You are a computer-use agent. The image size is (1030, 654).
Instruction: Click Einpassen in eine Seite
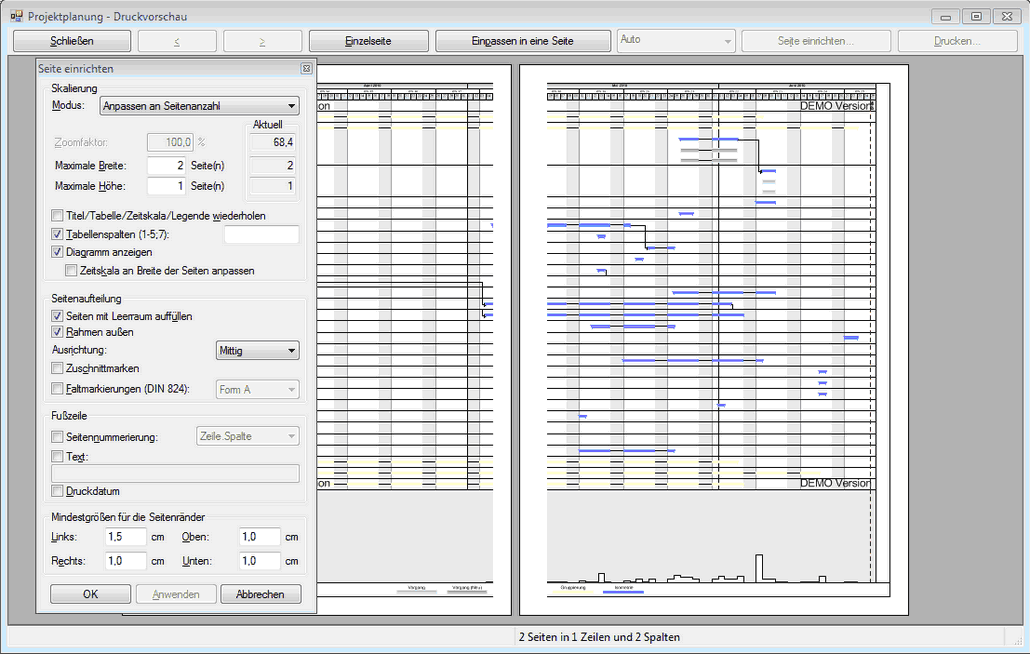(523, 41)
